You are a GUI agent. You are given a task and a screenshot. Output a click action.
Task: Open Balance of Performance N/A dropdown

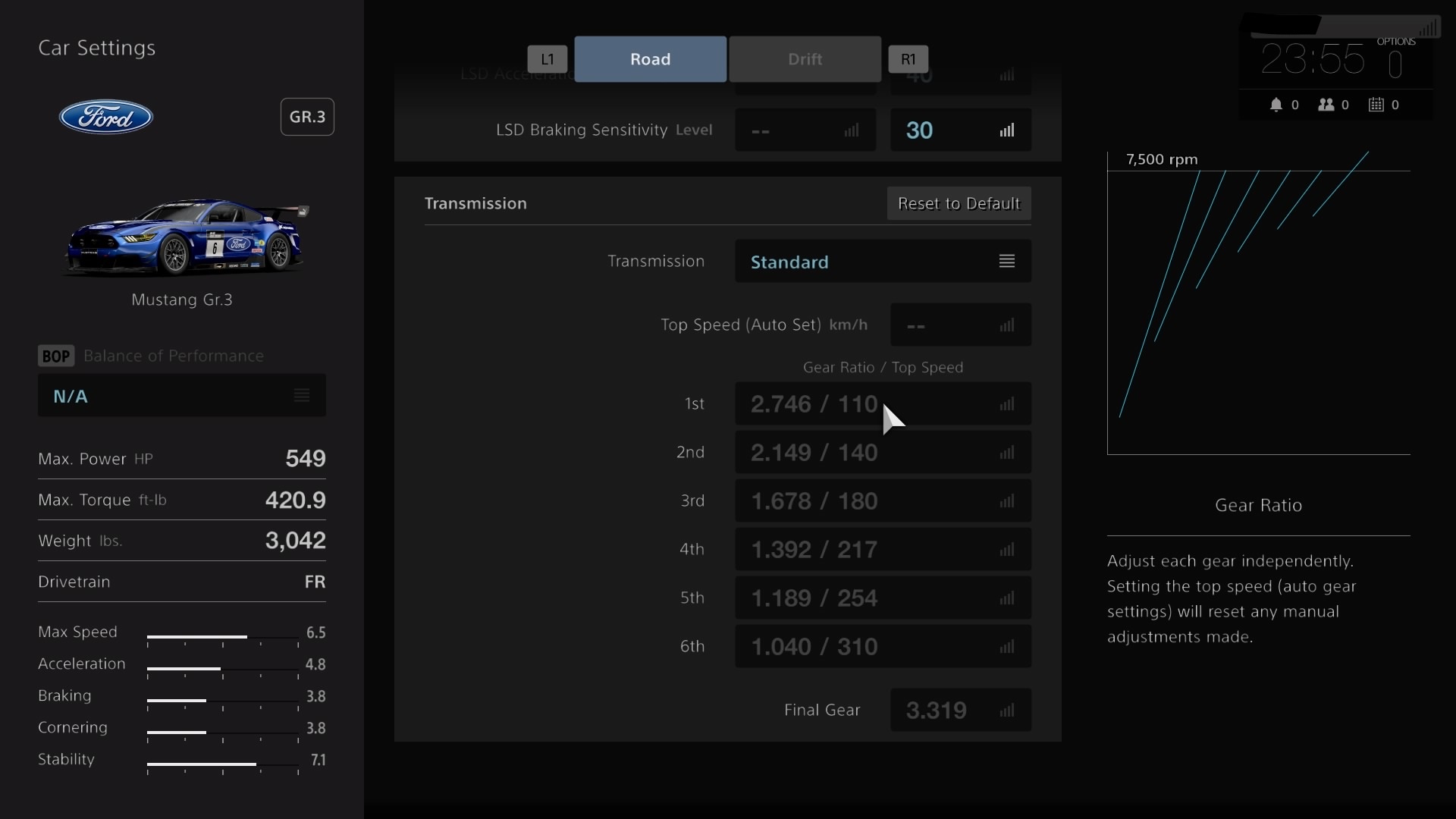tap(182, 396)
